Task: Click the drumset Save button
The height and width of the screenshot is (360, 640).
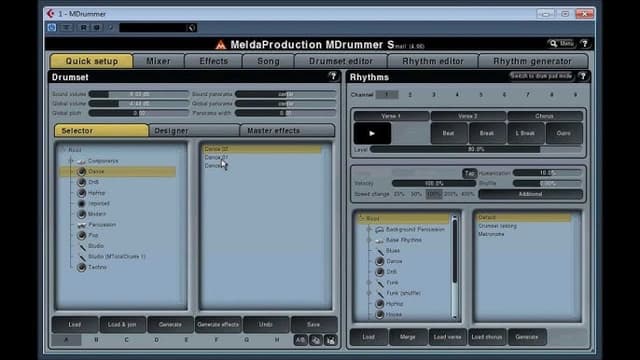Action: (x=313, y=324)
